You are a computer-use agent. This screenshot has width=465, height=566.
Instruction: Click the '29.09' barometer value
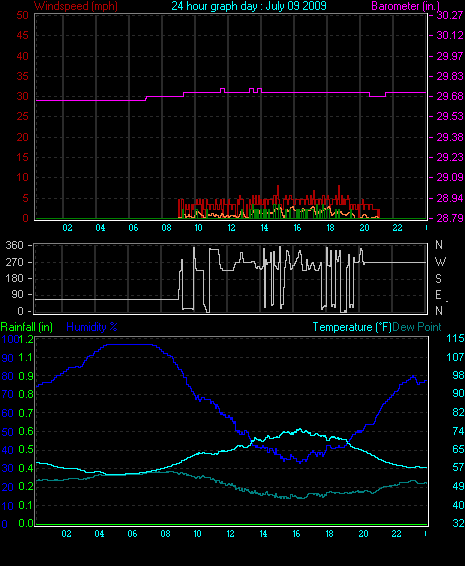[x=450, y=177]
